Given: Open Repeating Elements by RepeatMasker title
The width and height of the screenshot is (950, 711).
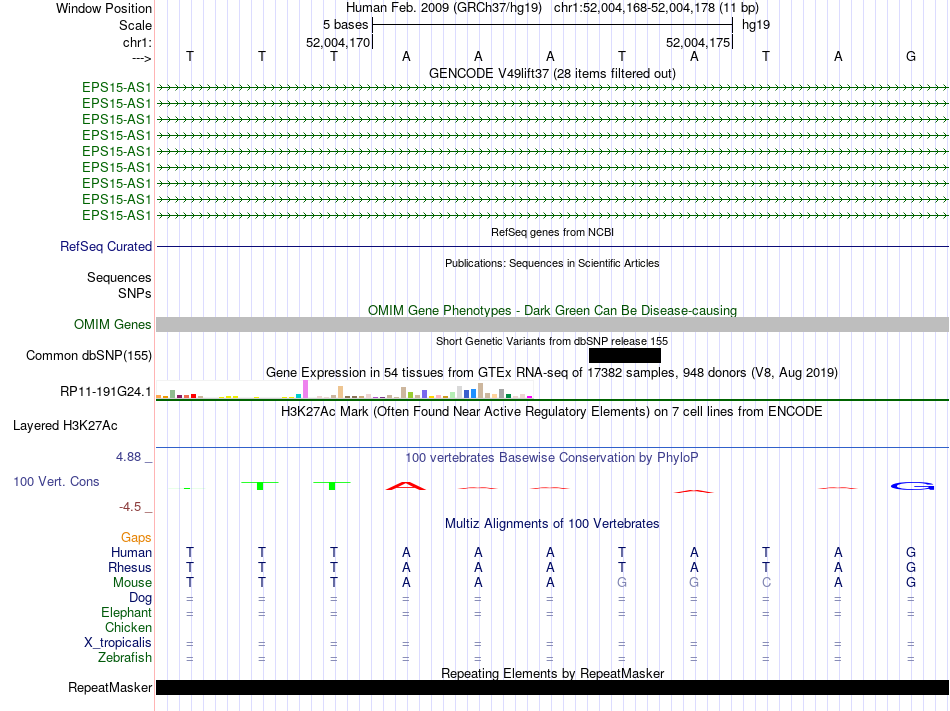Looking at the screenshot, I should click(x=552, y=673).
